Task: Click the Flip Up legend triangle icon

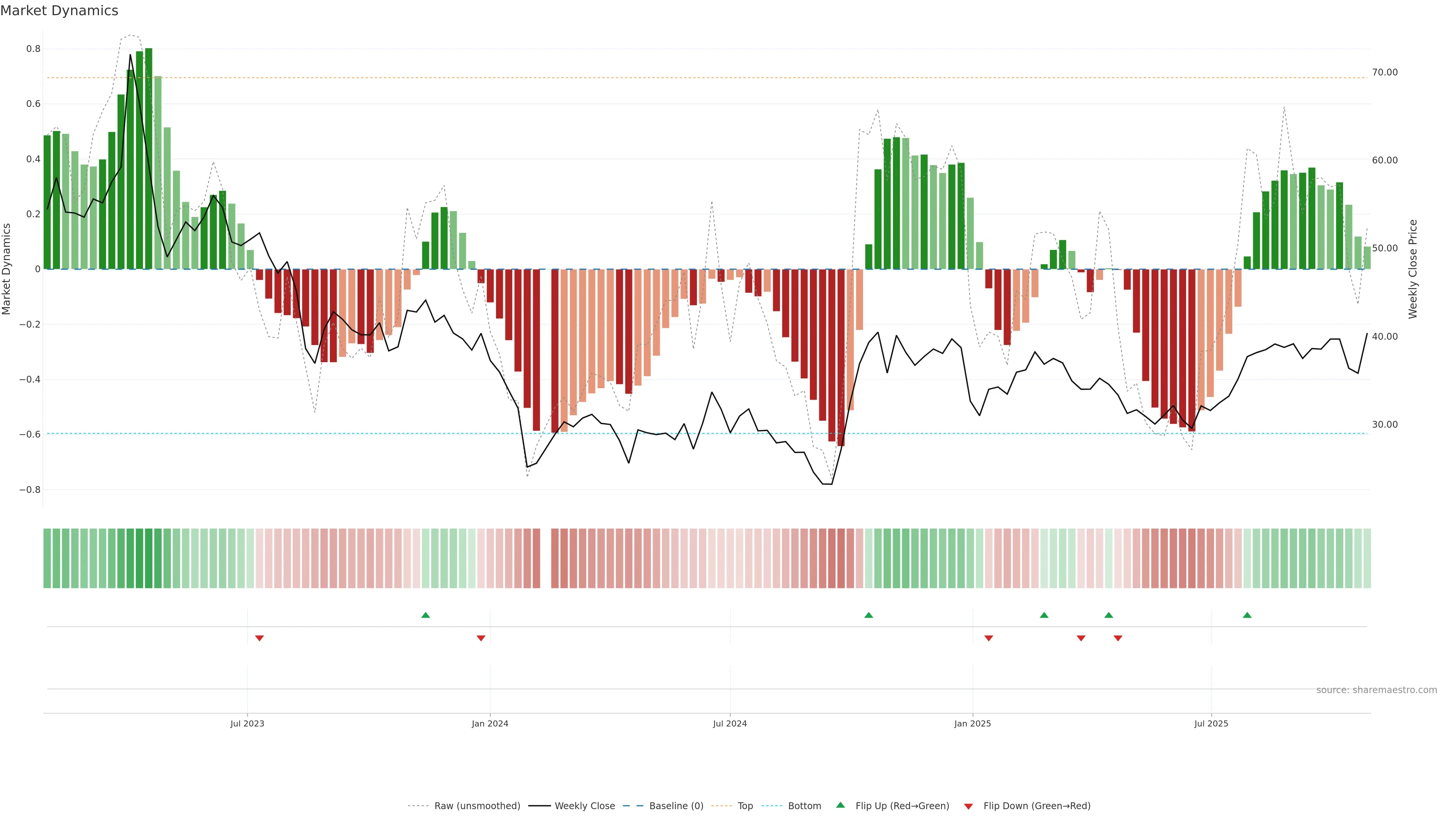Action: click(841, 805)
